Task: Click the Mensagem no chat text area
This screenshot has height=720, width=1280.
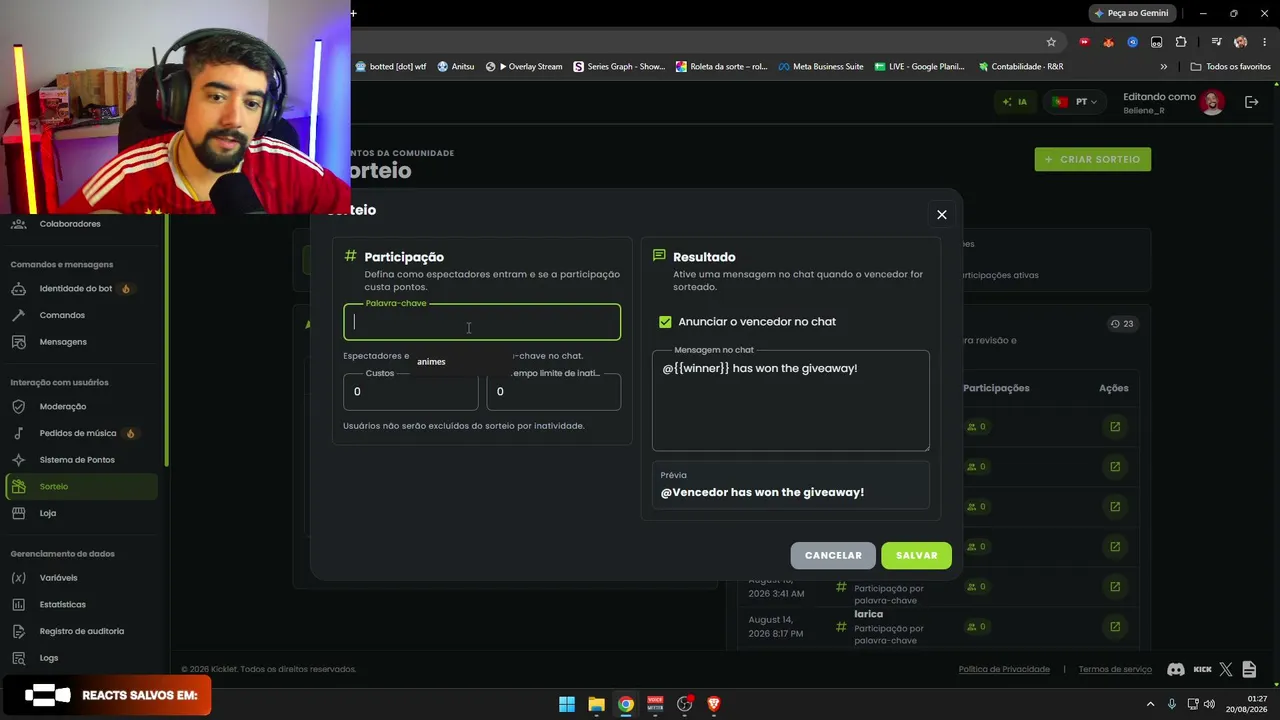Action: [790, 400]
